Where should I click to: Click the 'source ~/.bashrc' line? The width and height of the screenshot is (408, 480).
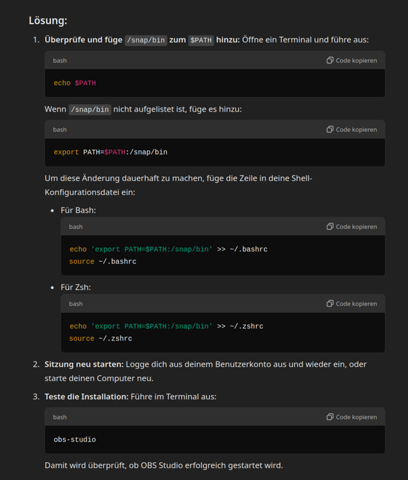(x=103, y=262)
